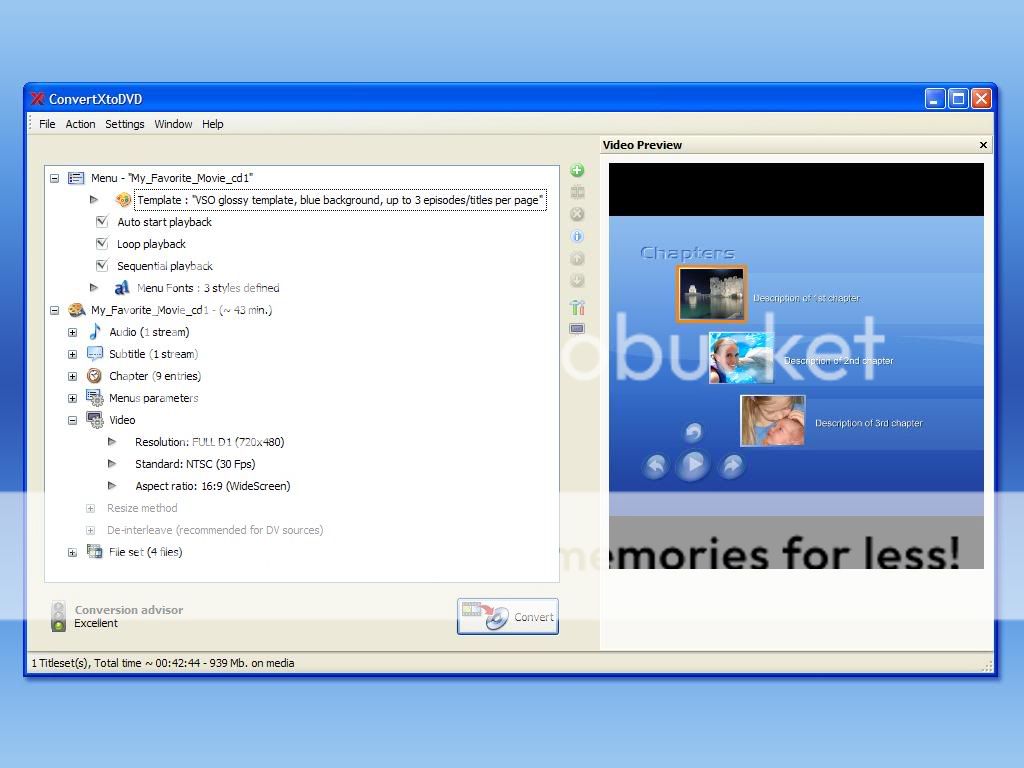
Task: Select the Chapter clock icon
Action: 95,376
